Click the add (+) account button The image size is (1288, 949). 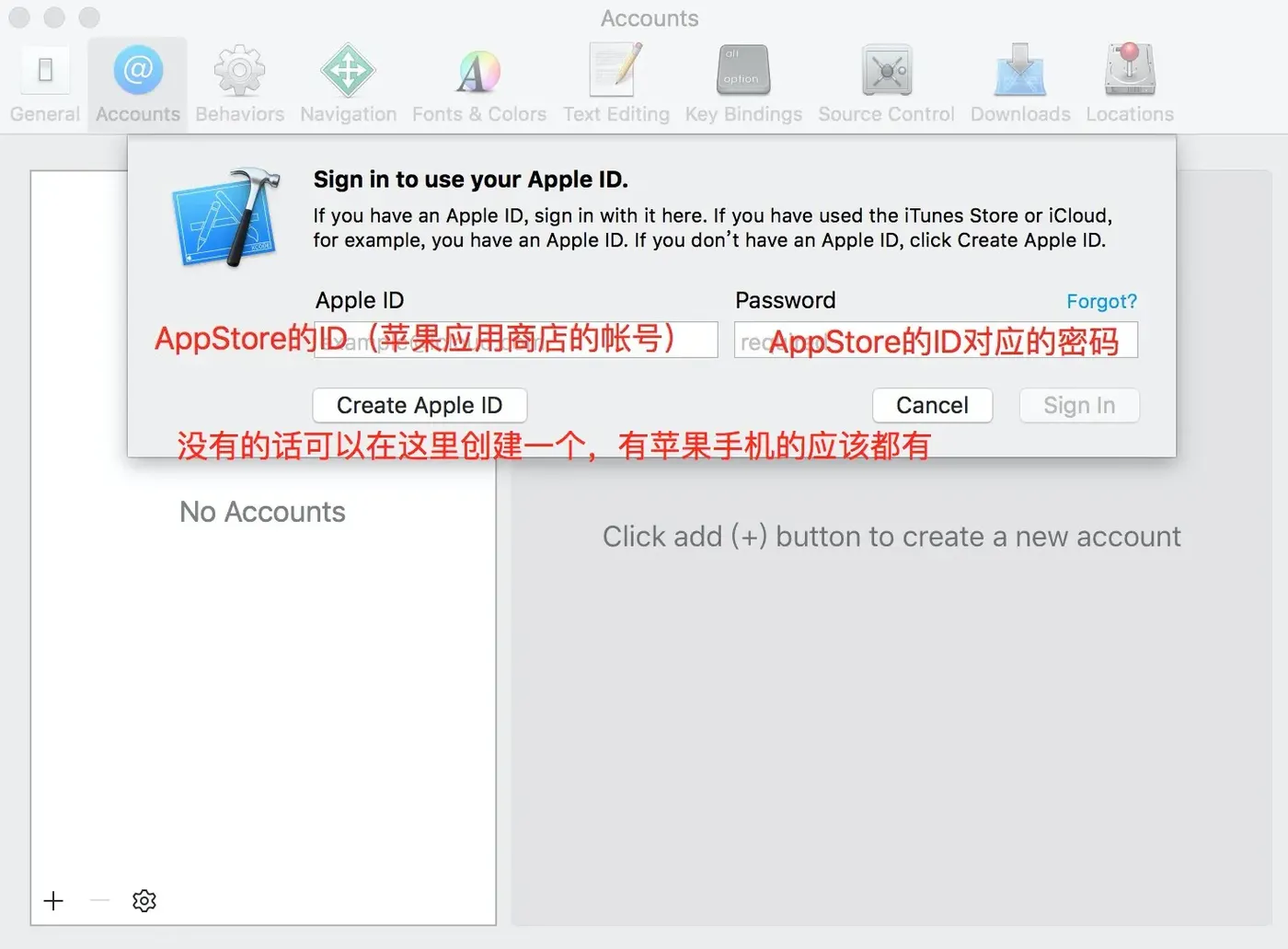[53, 900]
